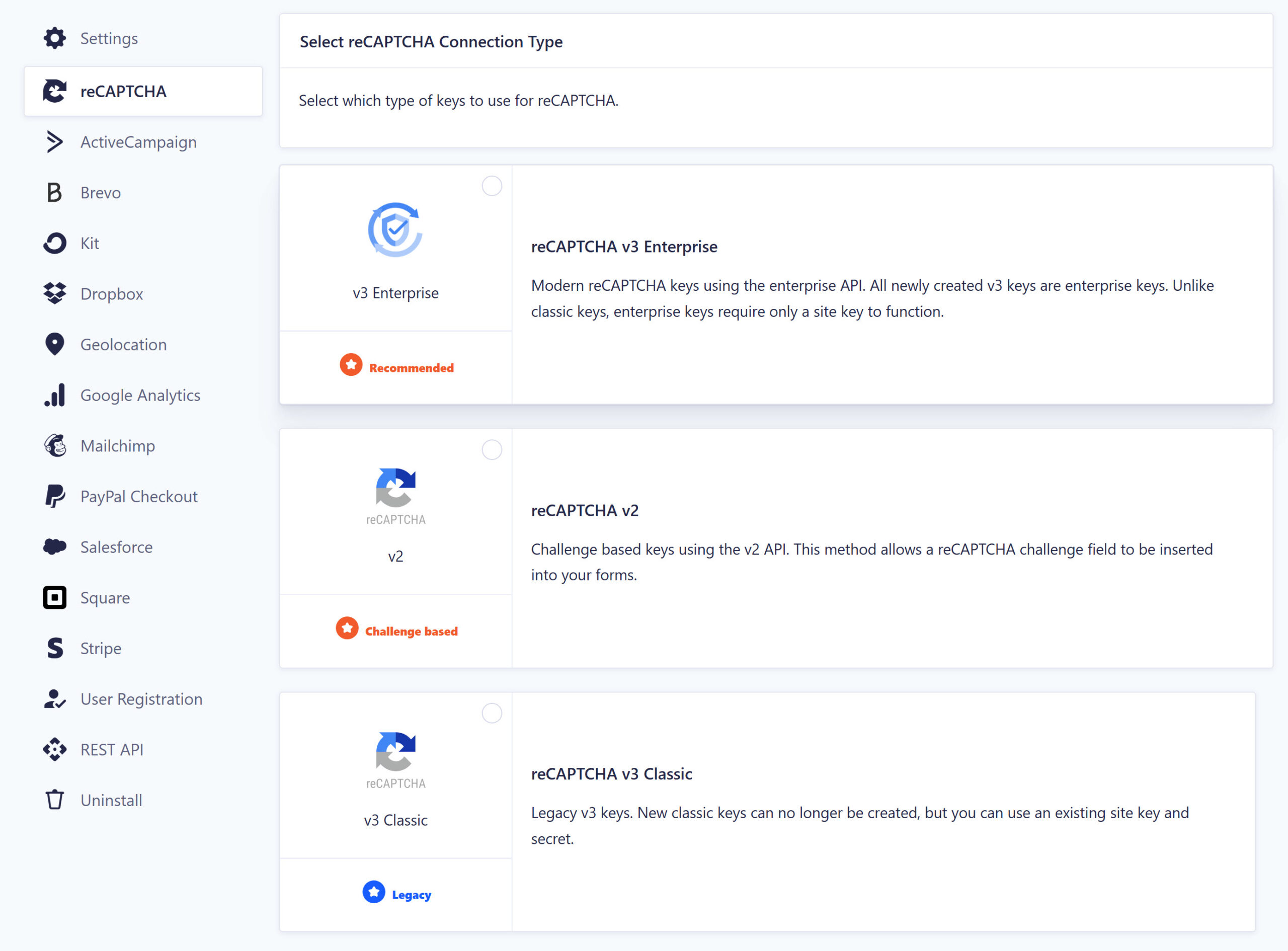Navigate to Google Analytics settings
The height and width of the screenshot is (951, 1288).
(x=143, y=395)
